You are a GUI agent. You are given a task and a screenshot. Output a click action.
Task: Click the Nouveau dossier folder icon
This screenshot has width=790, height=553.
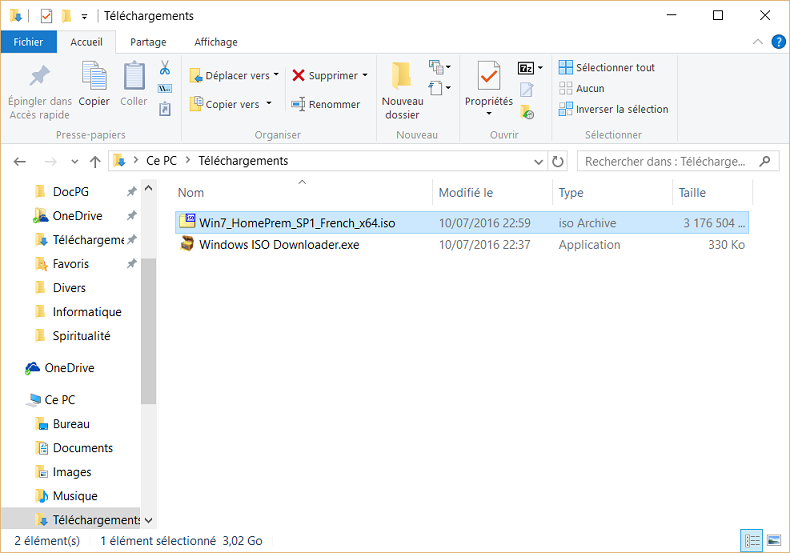[x=402, y=77]
